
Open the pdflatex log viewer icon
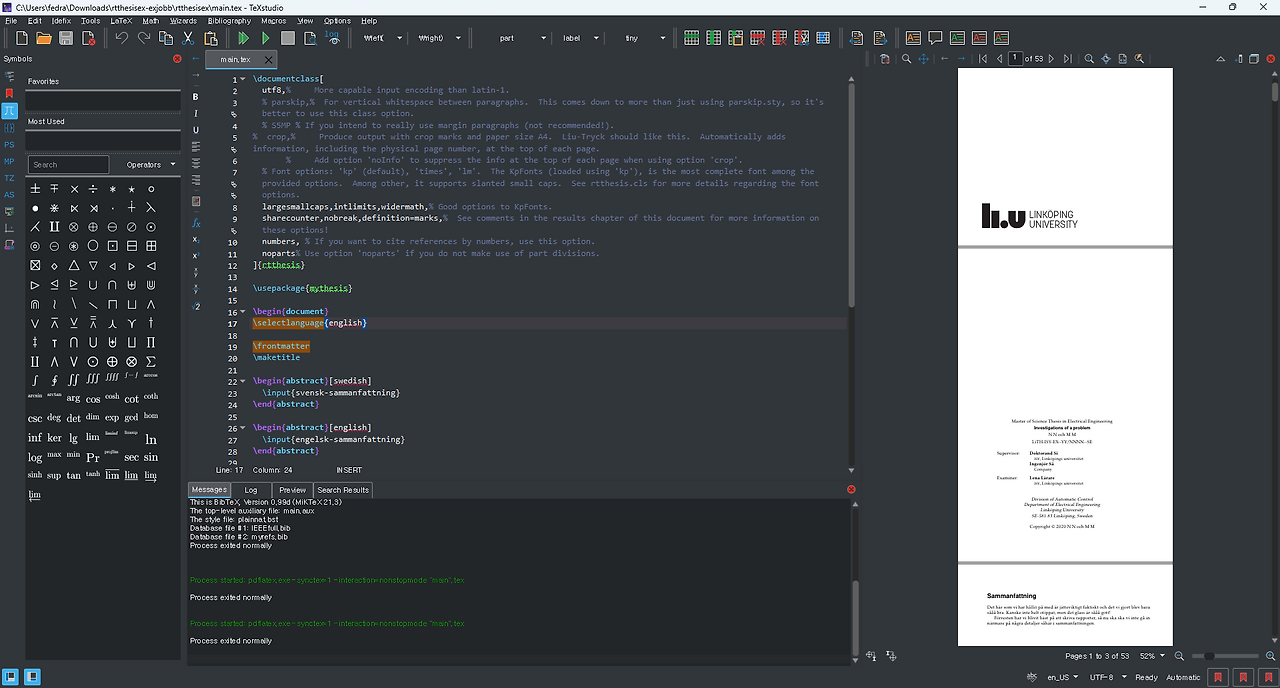(331, 38)
